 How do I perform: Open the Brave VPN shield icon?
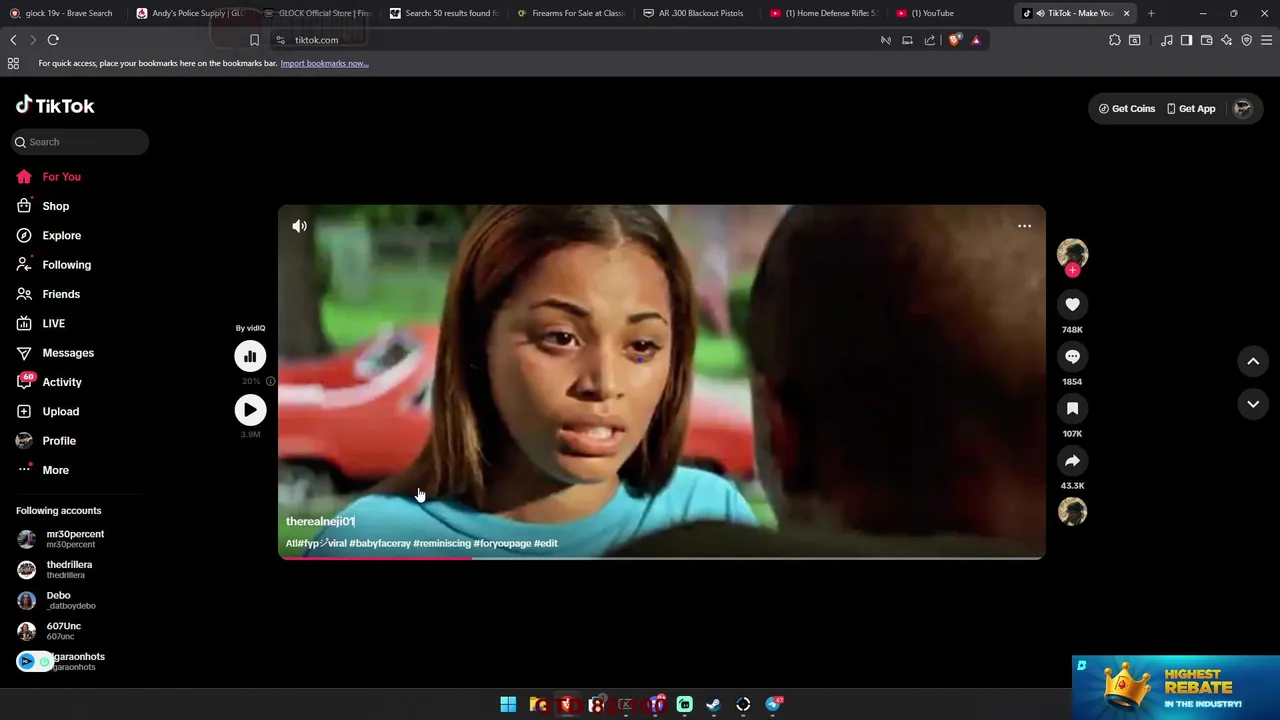pos(1246,40)
